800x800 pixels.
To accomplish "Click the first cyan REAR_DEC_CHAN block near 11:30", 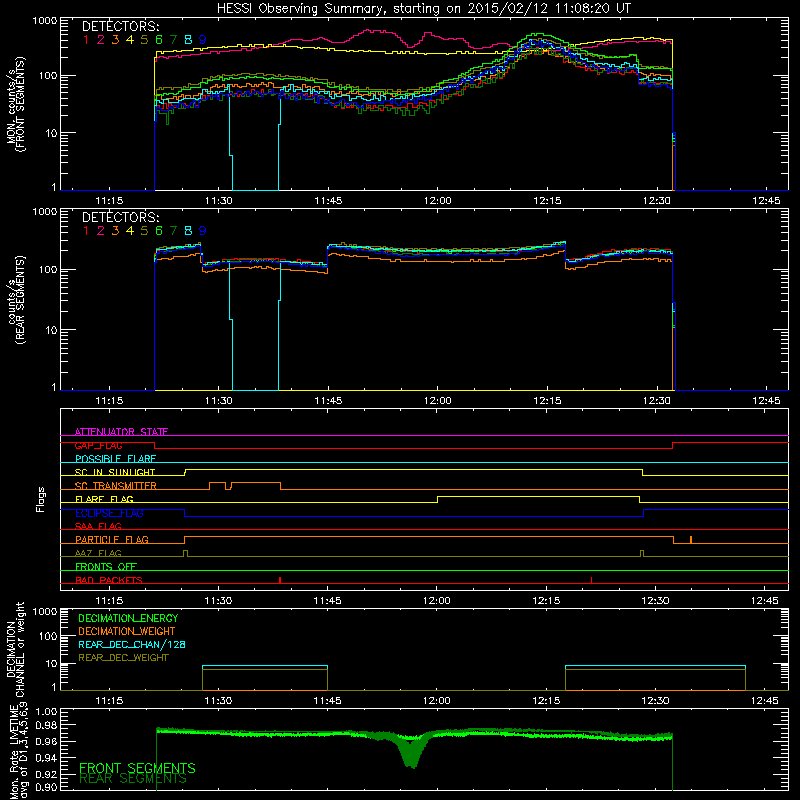I will pos(265,666).
